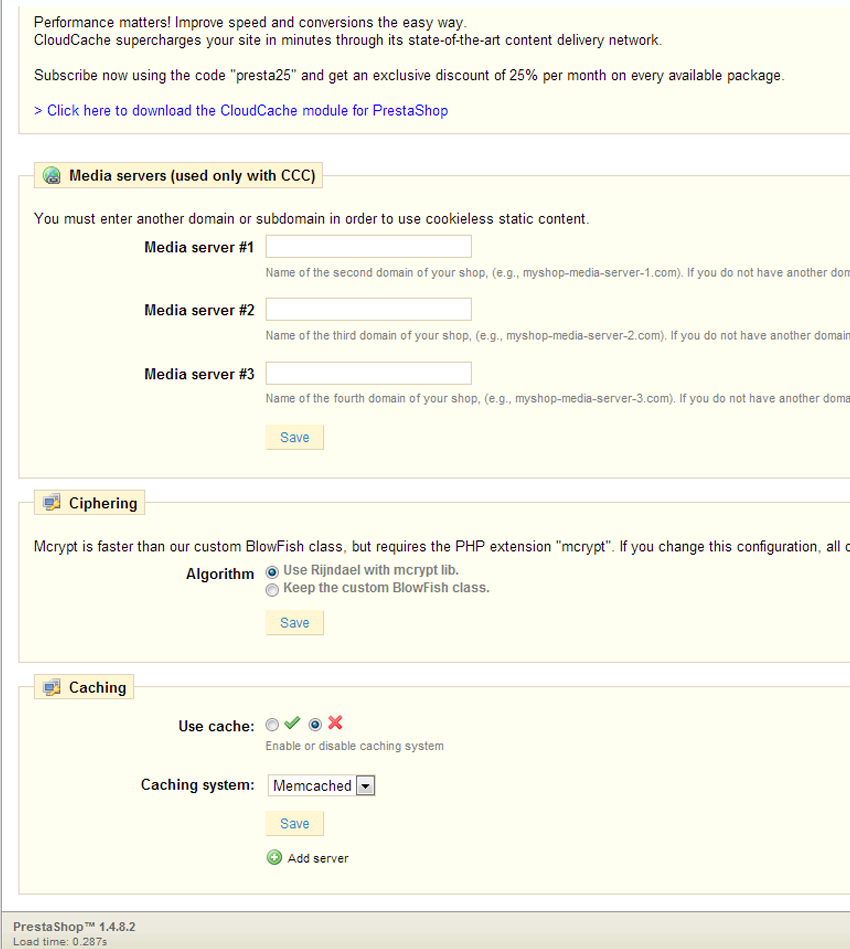The height and width of the screenshot is (949, 850).
Task: Click the Load time: 0.287s text
Action: [60, 942]
